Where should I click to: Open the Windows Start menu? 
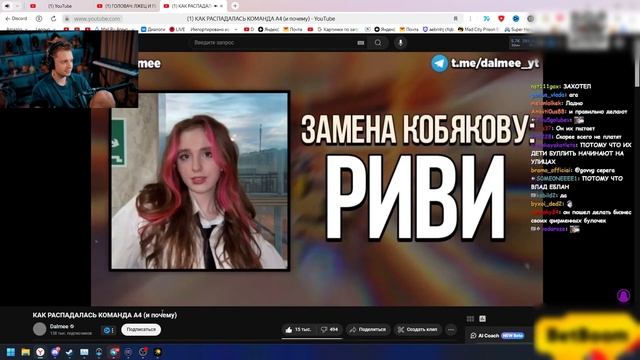pyautogui.click(x=11, y=352)
